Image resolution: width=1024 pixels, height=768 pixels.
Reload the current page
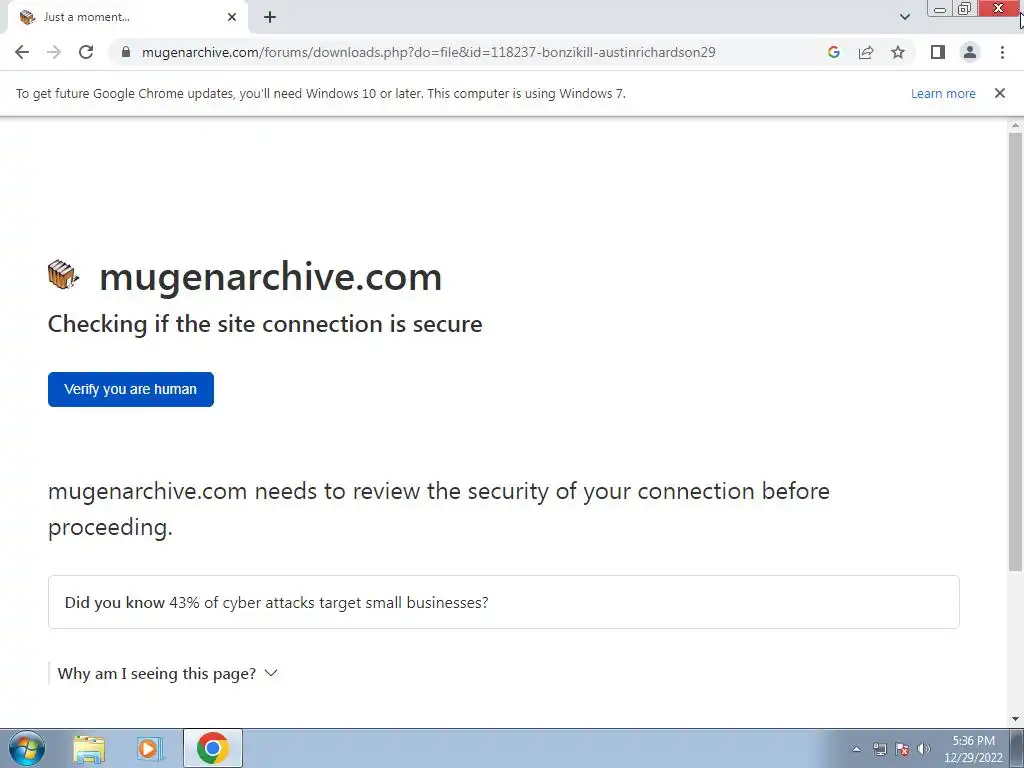(x=86, y=52)
